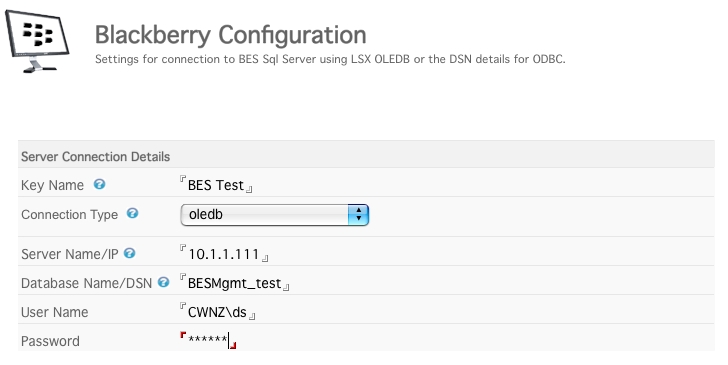Viewport: 728px width, 365px height.
Task: Select the BESMgmt_test database field
Action: click(x=234, y=283)
